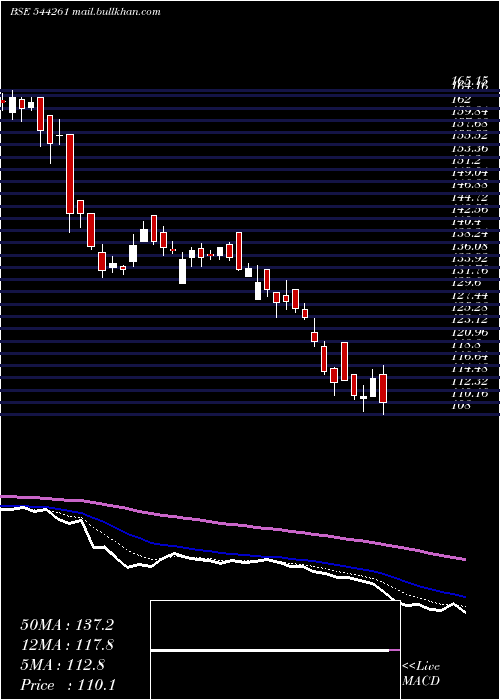Click the 140.4 price axis label
Screen dimensions: 500x700
click(466, 221)
